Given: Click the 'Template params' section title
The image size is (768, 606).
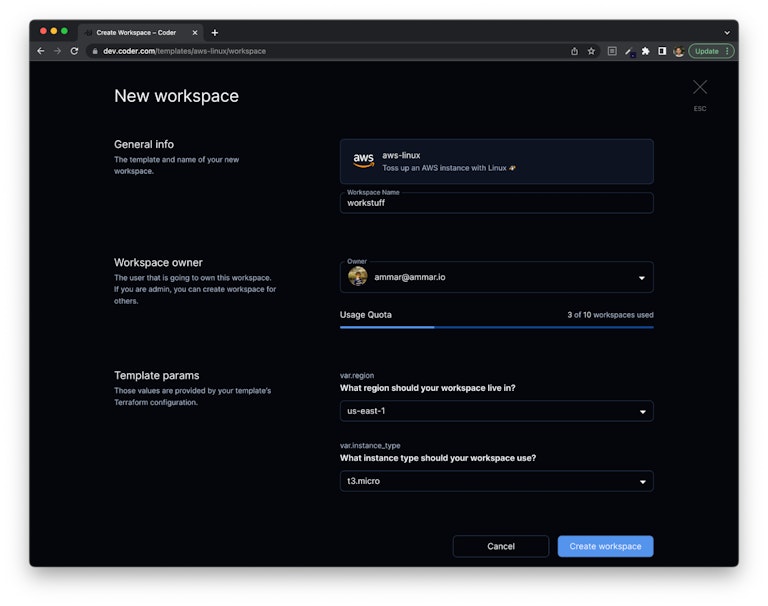Looking at the screenshot, I should 157,376.
